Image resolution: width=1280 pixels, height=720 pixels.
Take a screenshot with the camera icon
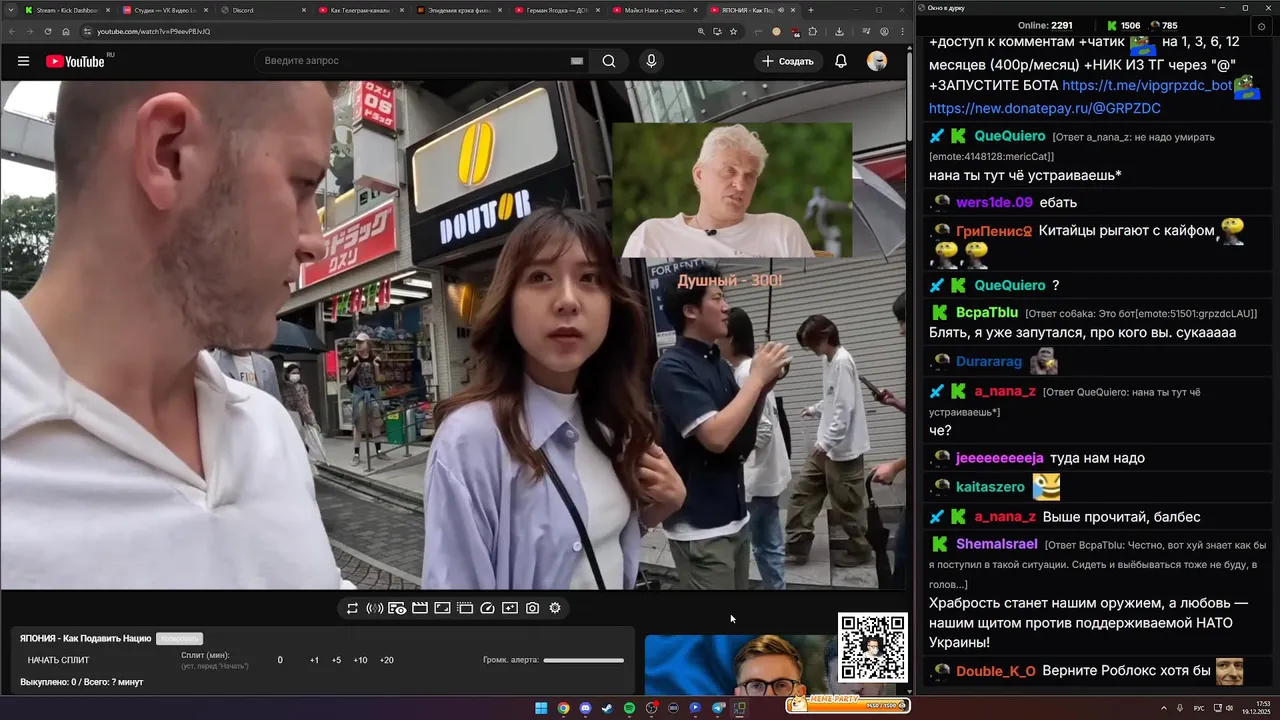(x=532, y=608)
